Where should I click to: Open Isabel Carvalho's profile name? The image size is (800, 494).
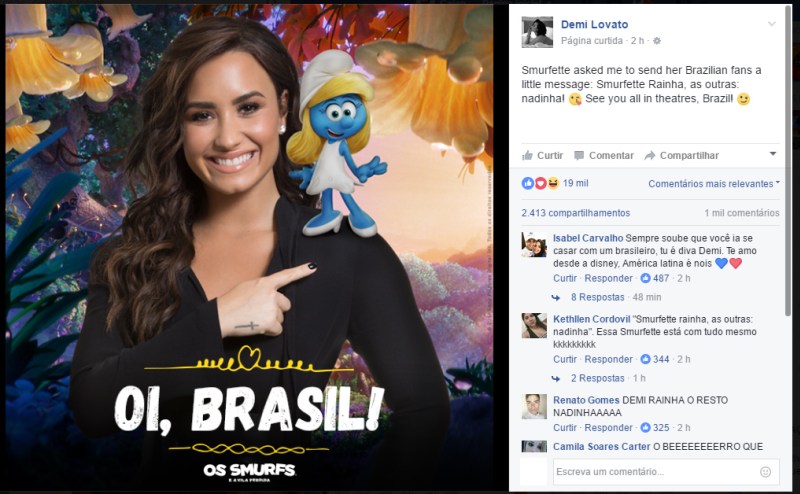(588, 238)
